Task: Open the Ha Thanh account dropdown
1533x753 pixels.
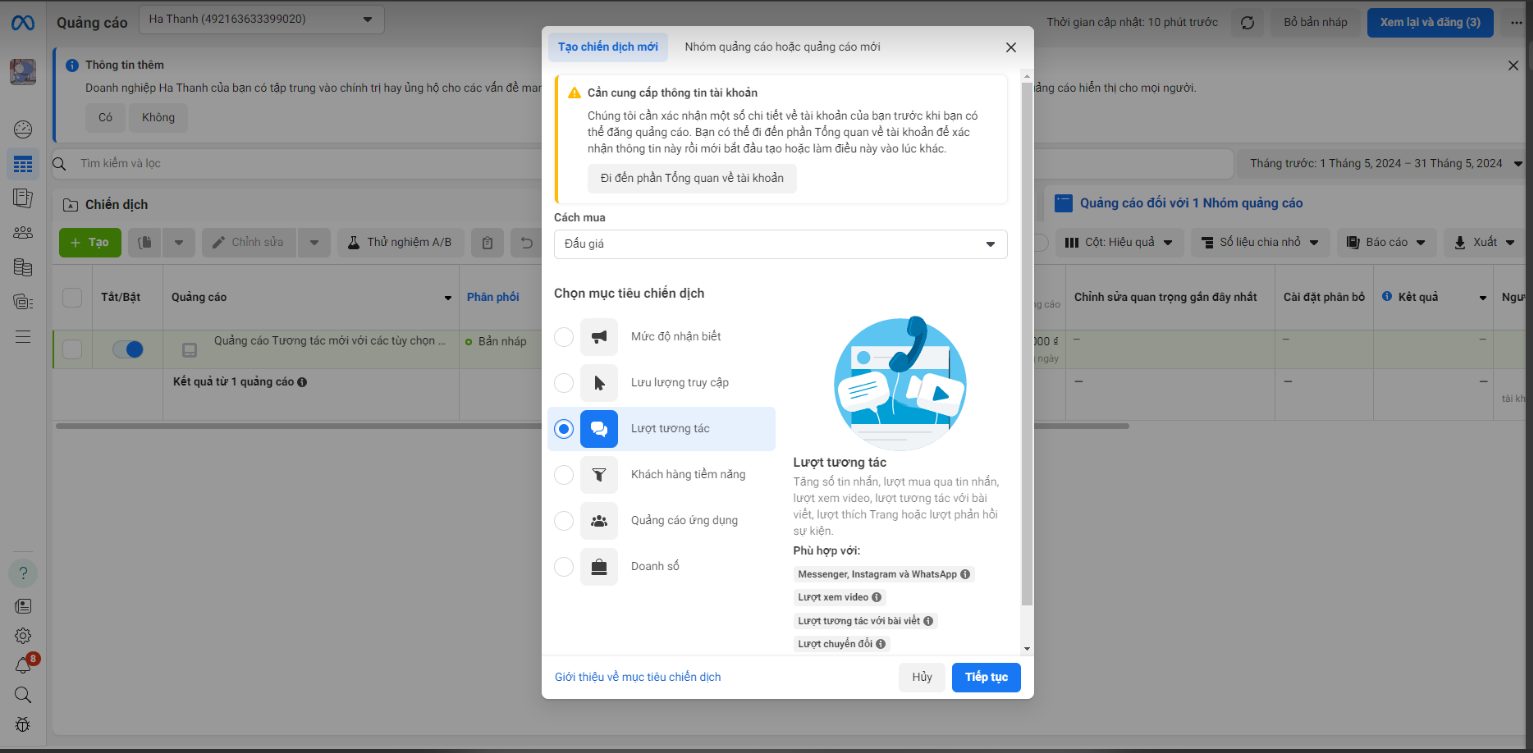Action: point(260,18)
